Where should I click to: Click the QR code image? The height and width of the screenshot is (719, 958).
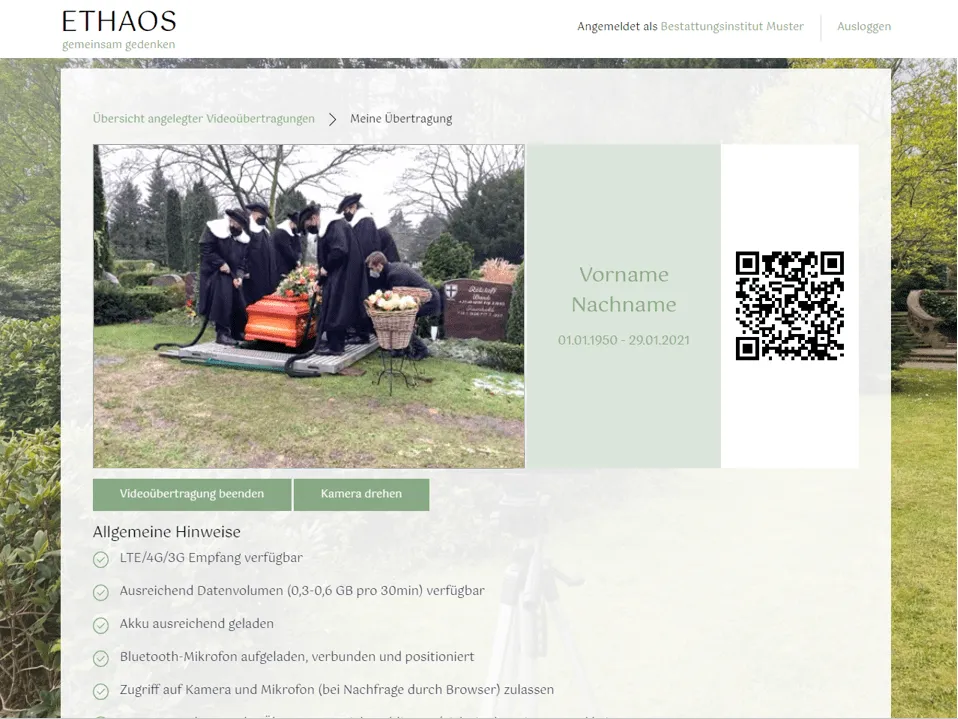tap(789, 306)
